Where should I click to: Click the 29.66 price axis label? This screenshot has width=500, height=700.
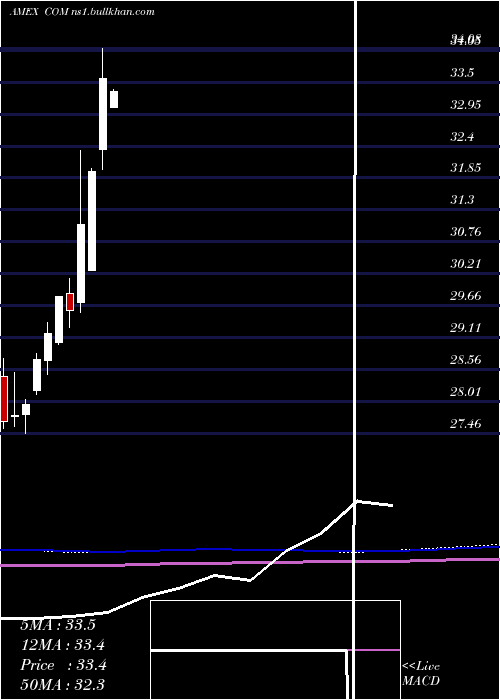(x=465, y=296)
